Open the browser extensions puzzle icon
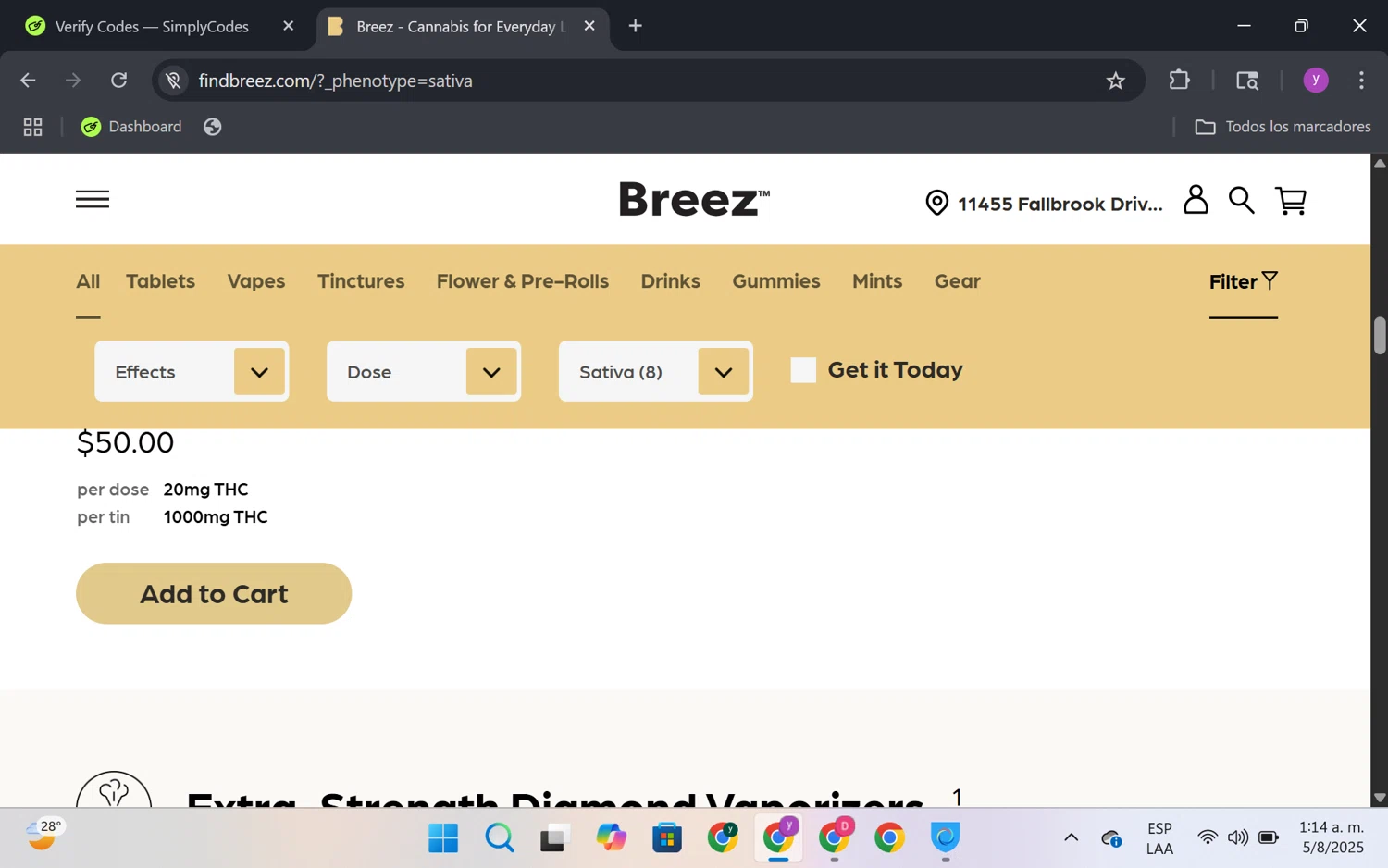The image size is (1388, 868). [x=1179, y=80]
